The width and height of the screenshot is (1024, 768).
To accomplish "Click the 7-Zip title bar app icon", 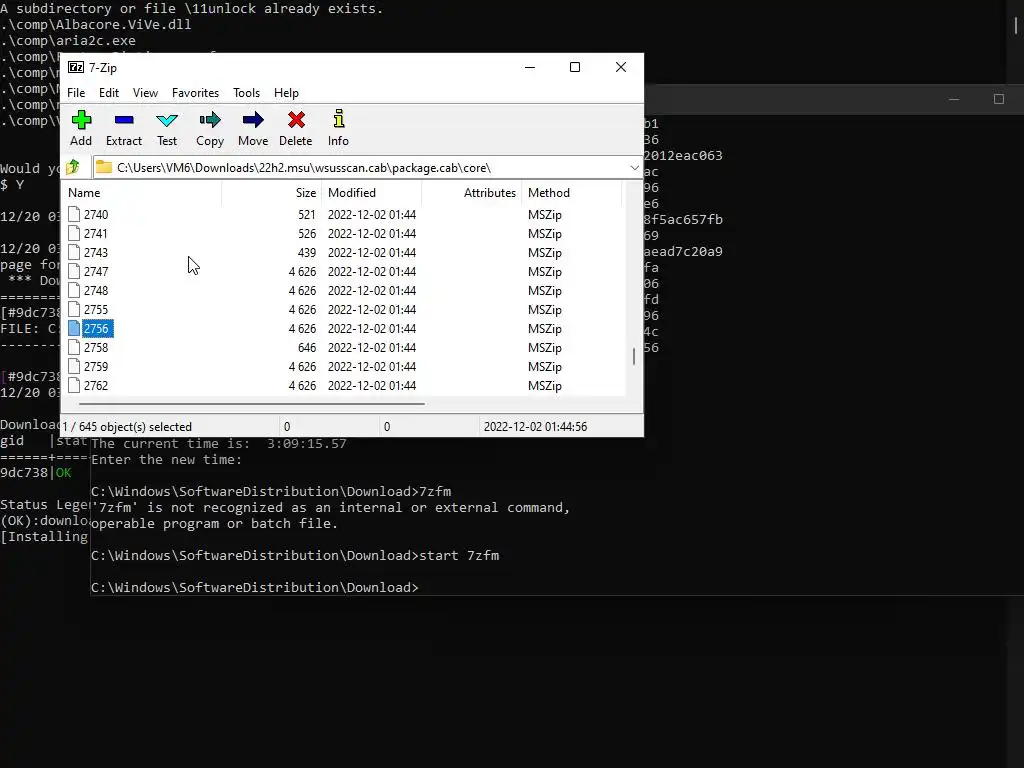I will [x=76, y=67].
